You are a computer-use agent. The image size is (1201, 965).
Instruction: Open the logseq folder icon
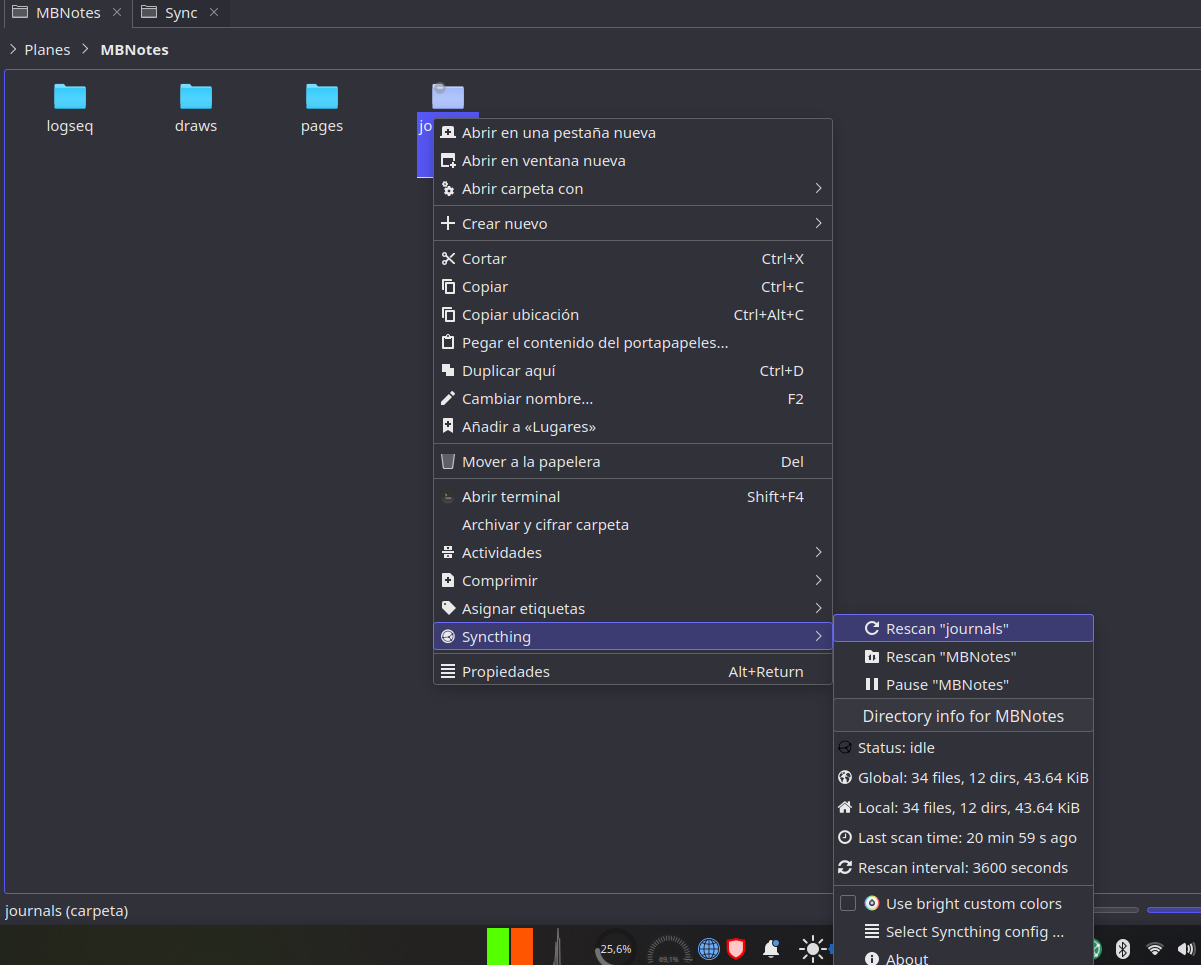pyautogui.click(x=70, y=96)
